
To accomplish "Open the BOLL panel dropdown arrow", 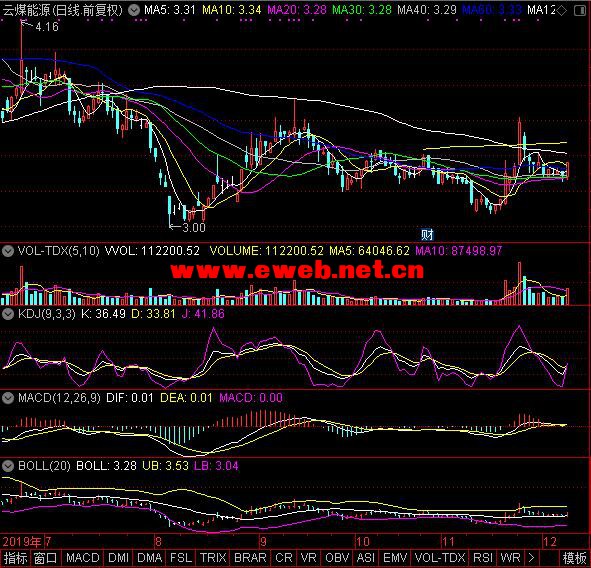I will tap(8, 466).
